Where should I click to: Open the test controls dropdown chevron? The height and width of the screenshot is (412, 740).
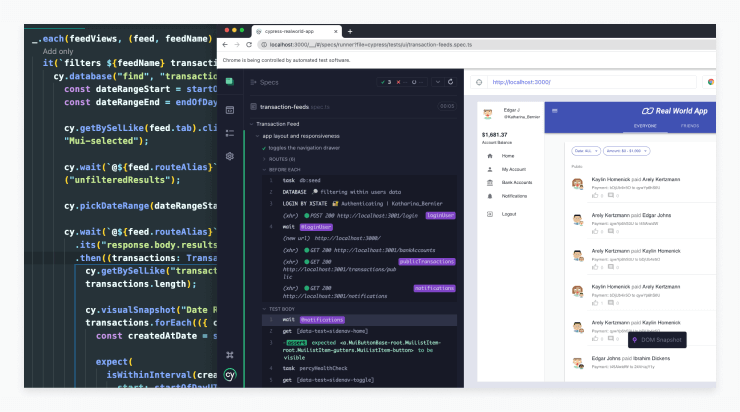click(x=437, y=82)
